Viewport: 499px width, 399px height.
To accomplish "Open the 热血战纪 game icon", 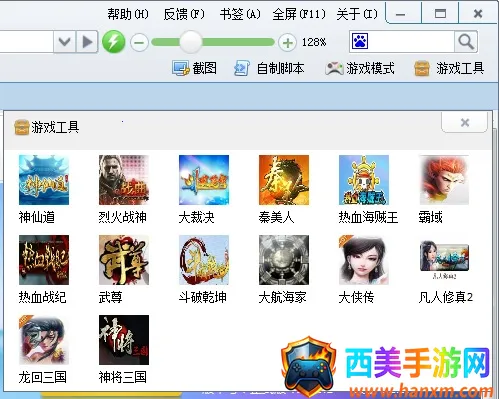I will point(44,260).
